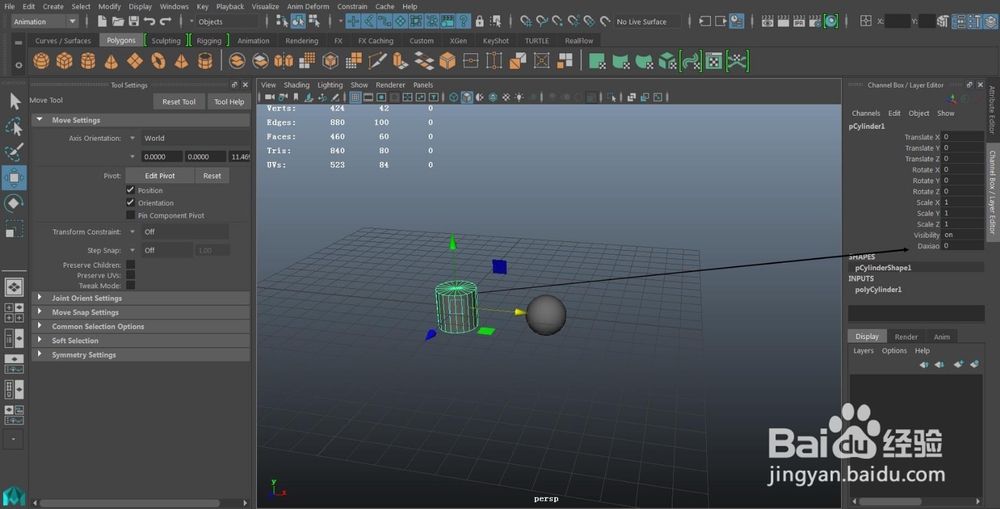Viewport: 1000px width, 509px height.
Task: Enable the Preserve Children checkbox
Action: click(130, 264)
